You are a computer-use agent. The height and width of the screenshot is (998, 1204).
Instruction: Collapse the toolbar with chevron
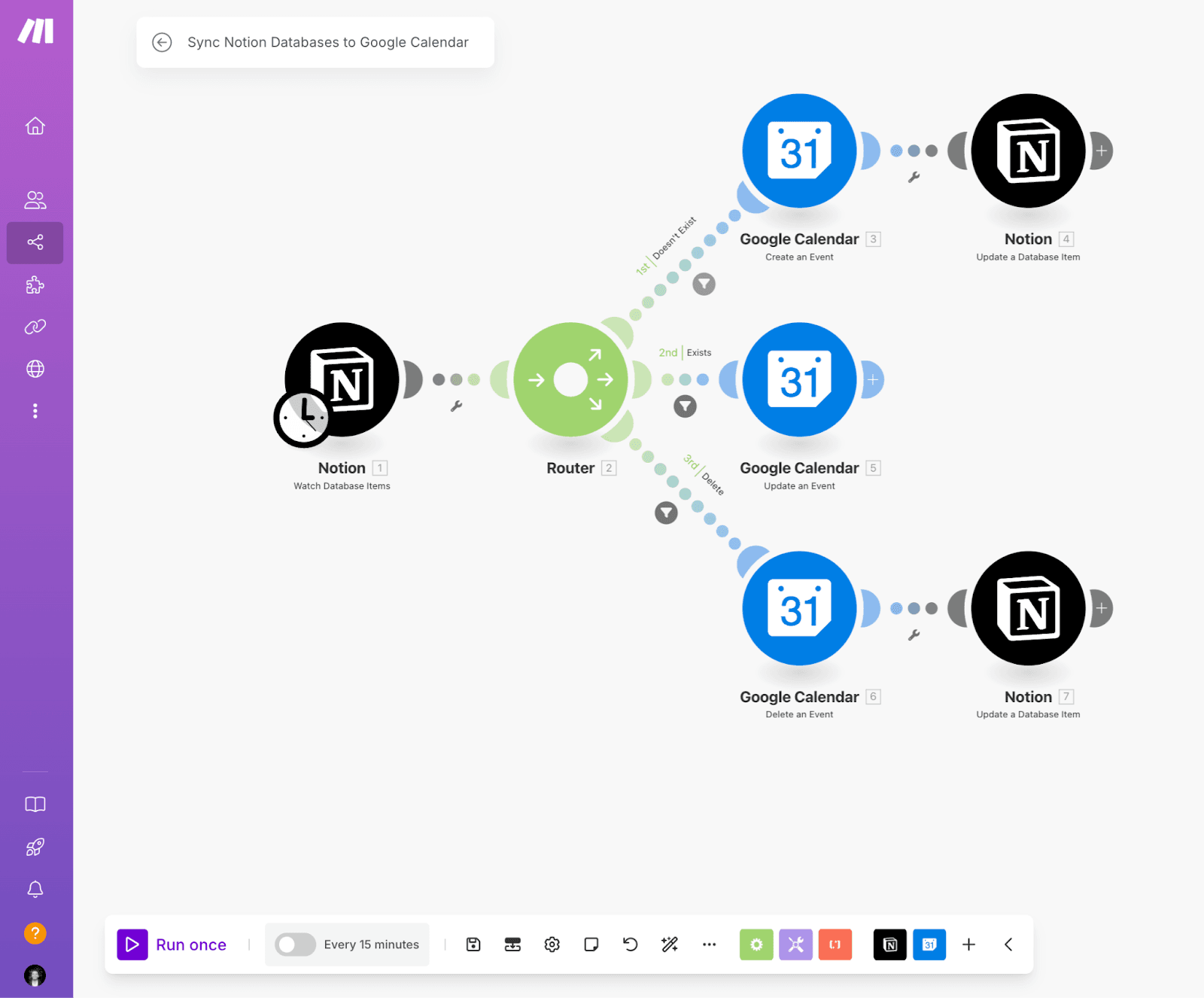[1008, 945]
